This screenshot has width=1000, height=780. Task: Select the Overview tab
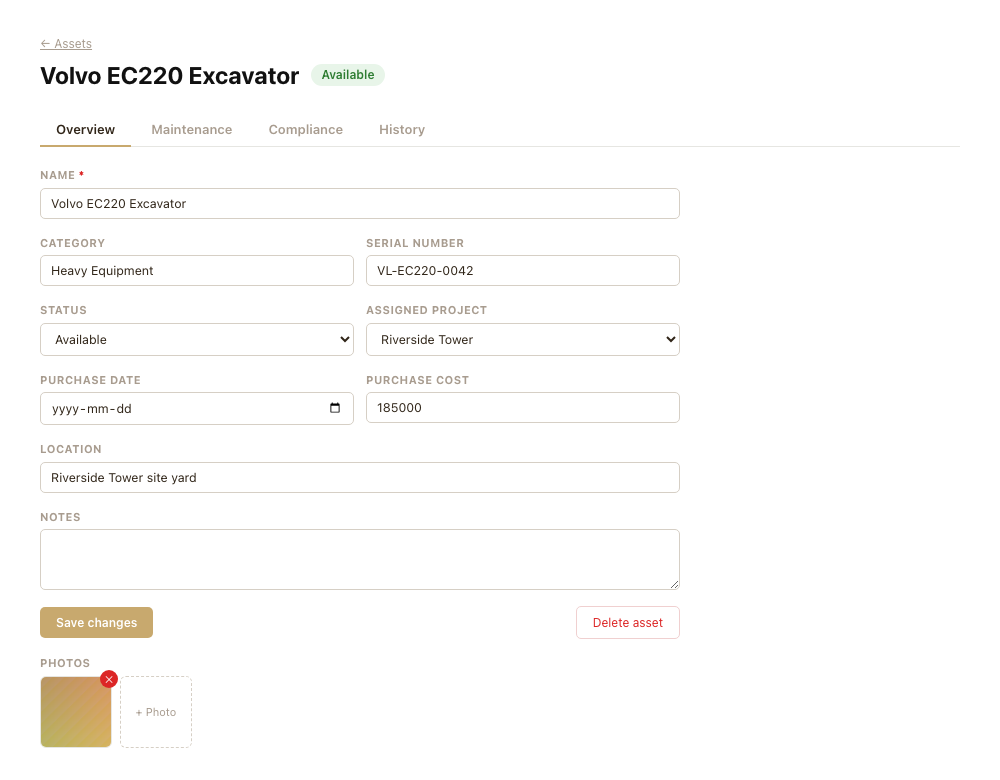pyautogui.click(x=85, y=129)
